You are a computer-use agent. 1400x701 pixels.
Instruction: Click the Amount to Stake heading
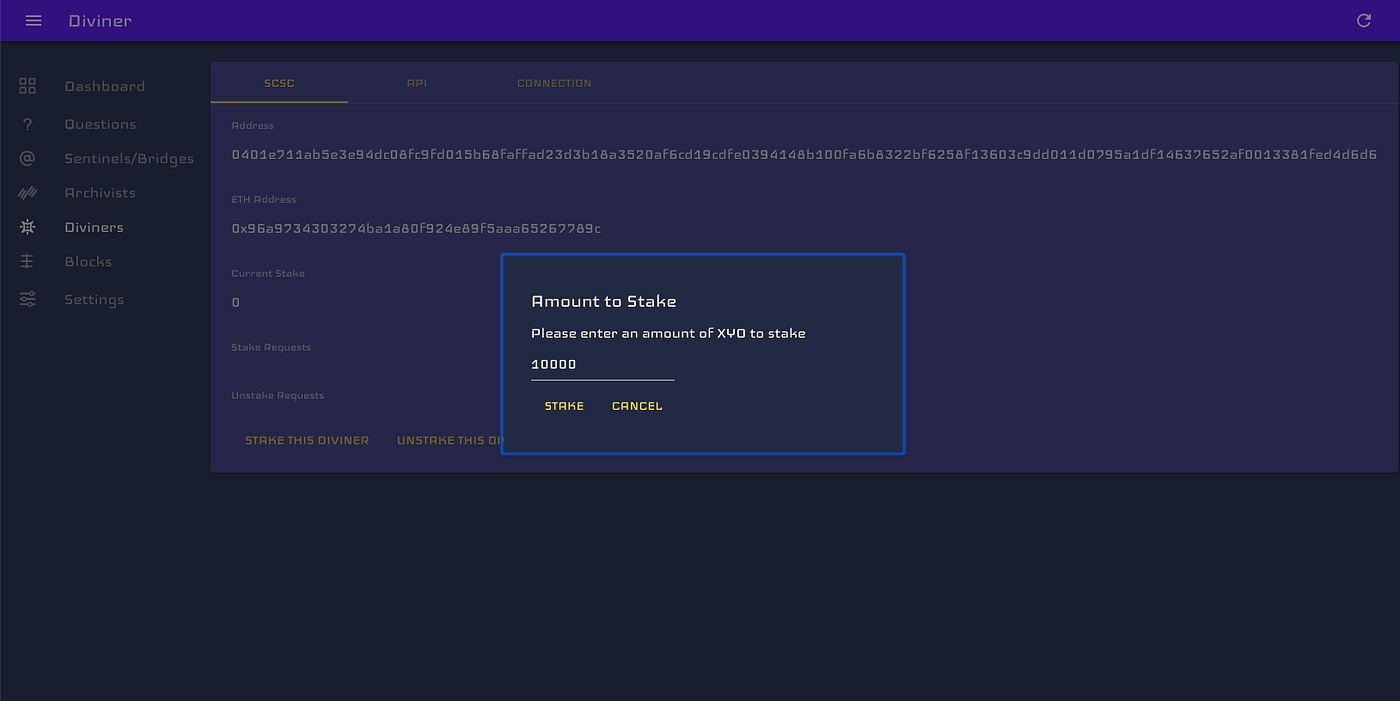(x=604, y=301)
